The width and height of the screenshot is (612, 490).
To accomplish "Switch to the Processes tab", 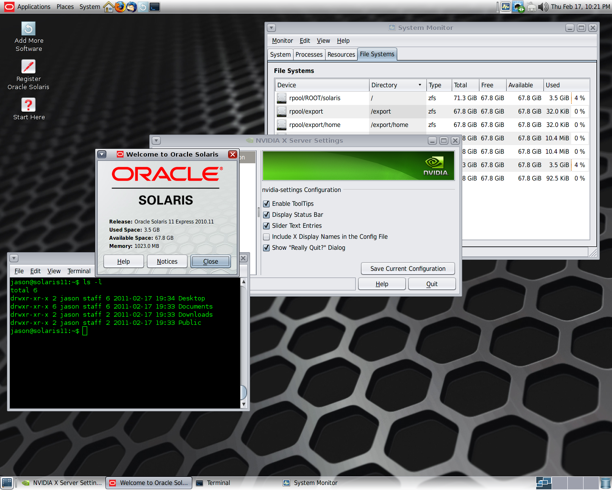I will click(309, 54).
